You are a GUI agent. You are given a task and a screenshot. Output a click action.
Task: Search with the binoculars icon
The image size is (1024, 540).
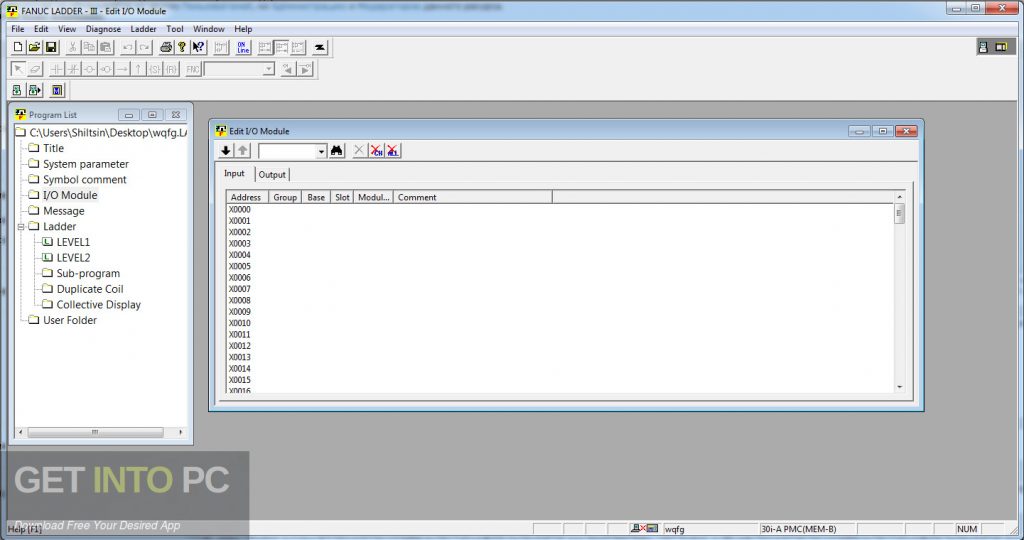click(x=336, y=151)
